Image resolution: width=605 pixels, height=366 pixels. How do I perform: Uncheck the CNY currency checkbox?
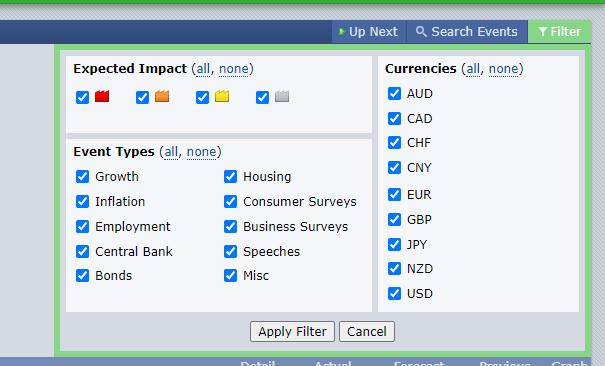[x=394, y=167]
